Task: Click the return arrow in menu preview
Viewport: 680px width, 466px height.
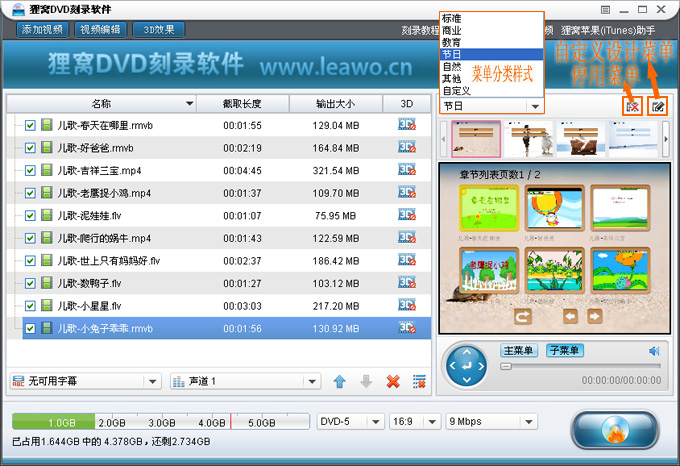Action: point(523,316)
